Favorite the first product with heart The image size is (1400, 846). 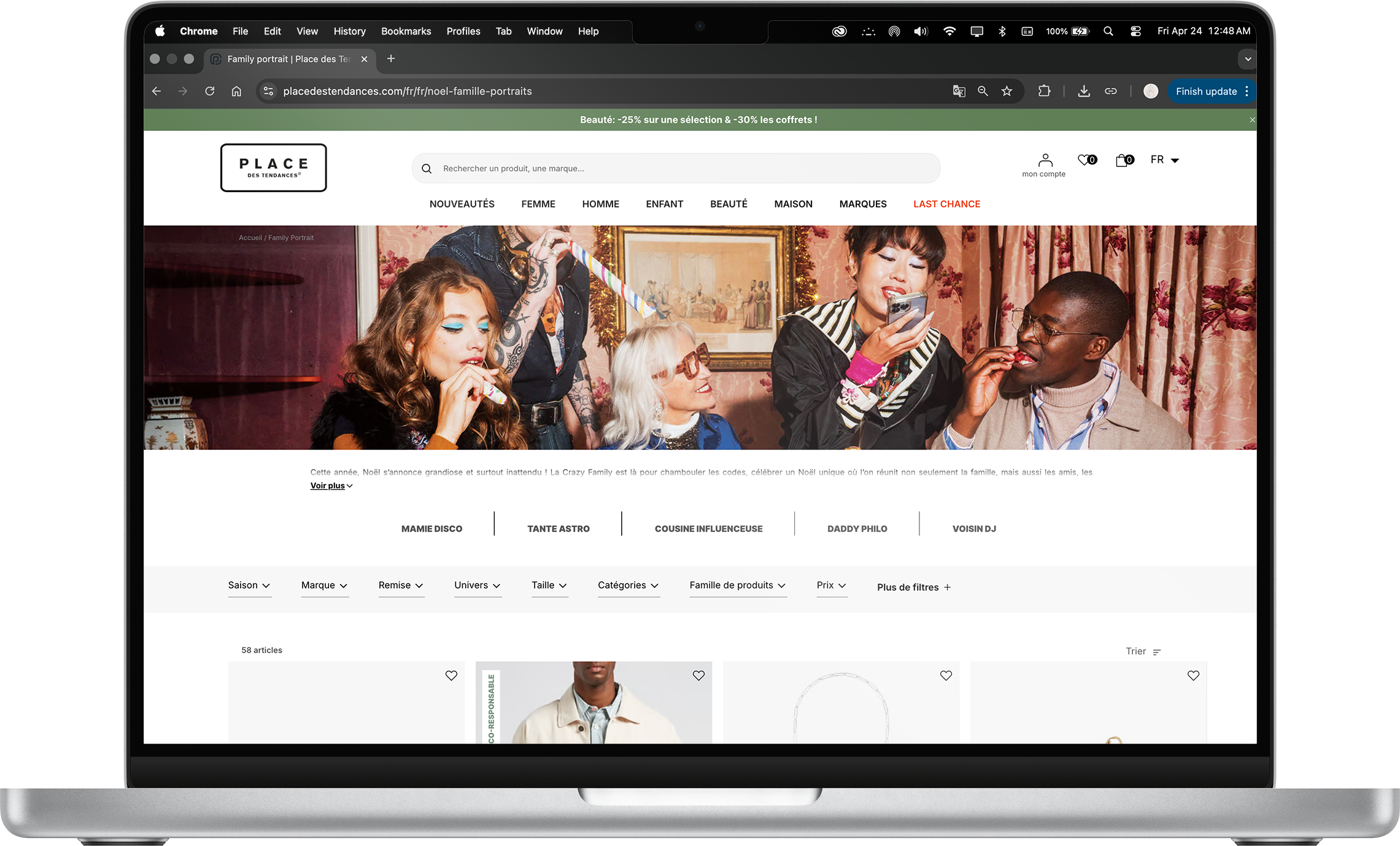(451, 675)
